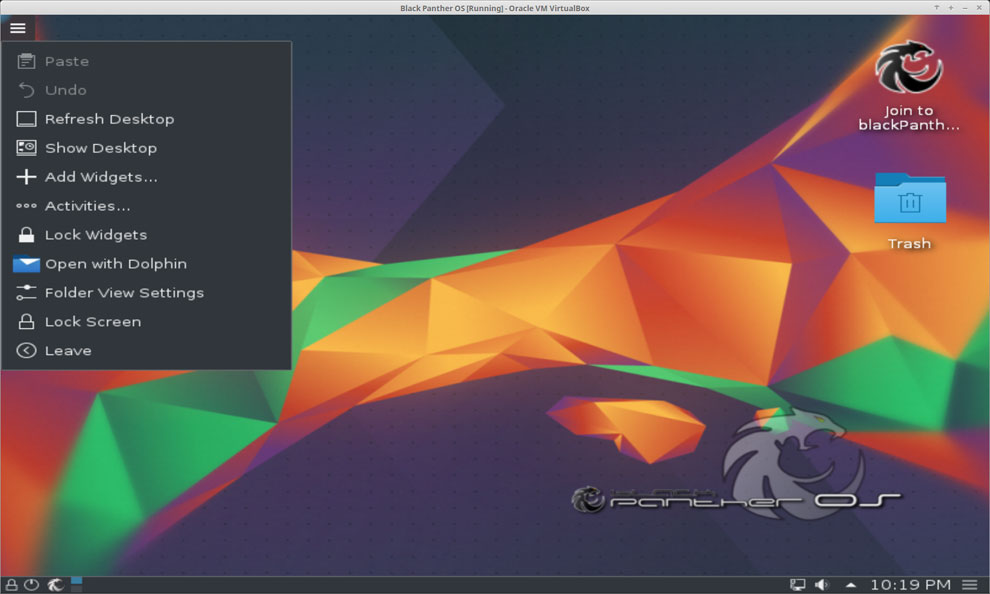Click the power icon in the bottom panel
The width and height of the screenshot is (990, 594).
coord(32,585)
